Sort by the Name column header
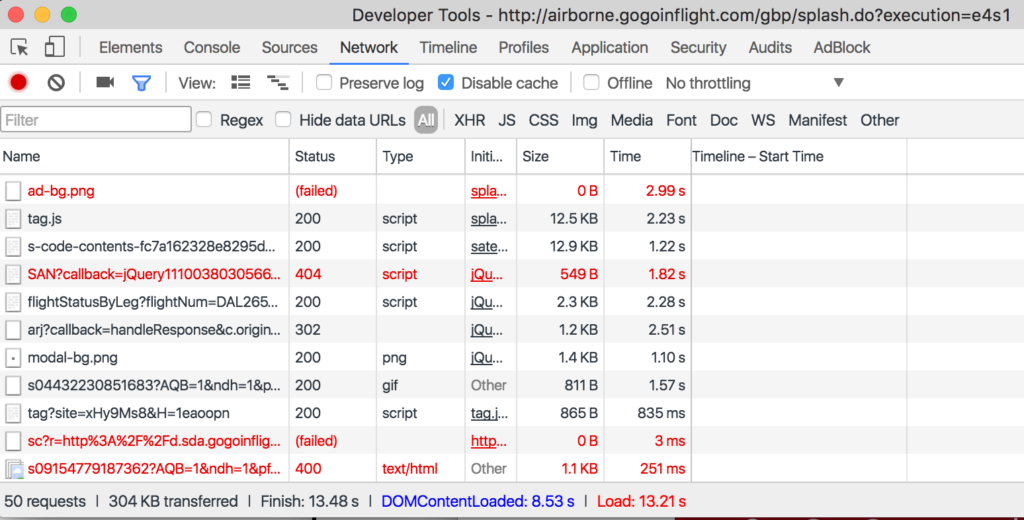 point(144,157)
